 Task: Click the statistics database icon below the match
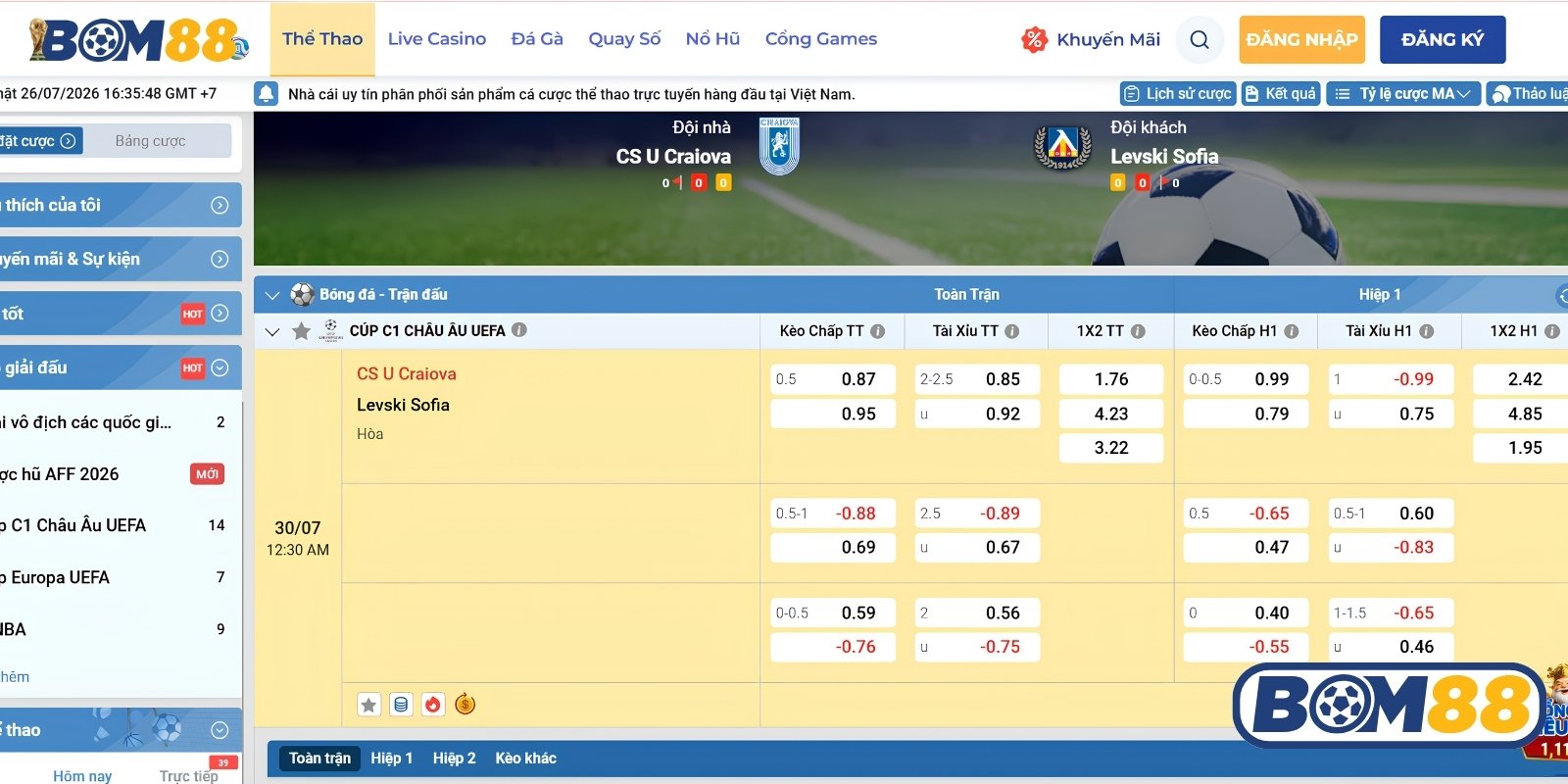tap(401, 705)
